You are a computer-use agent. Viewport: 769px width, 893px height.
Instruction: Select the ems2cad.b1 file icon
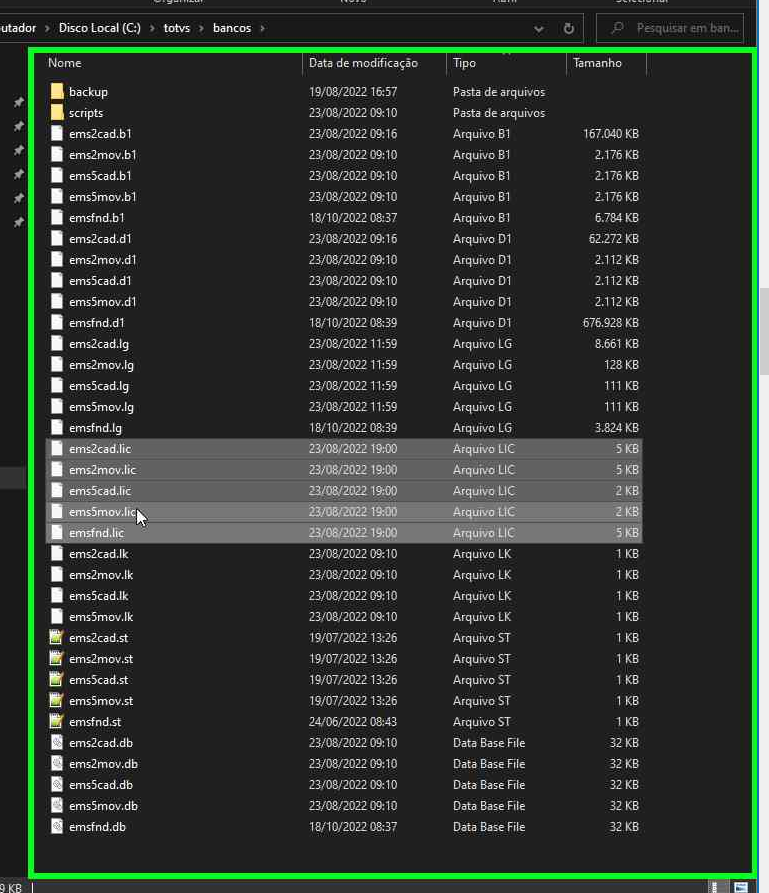57,133
